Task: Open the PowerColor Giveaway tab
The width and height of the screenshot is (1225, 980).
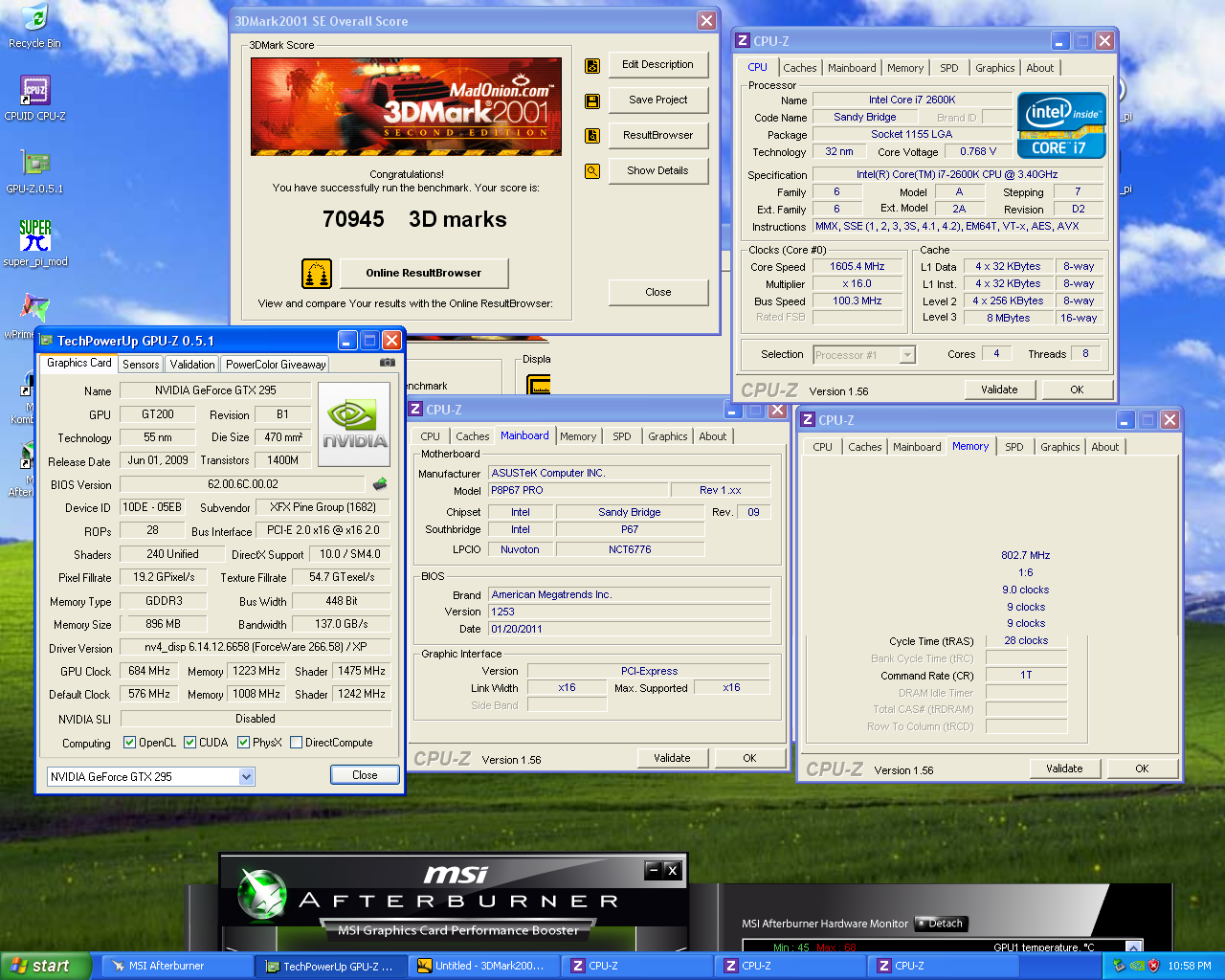Action: tap(276, 365)
